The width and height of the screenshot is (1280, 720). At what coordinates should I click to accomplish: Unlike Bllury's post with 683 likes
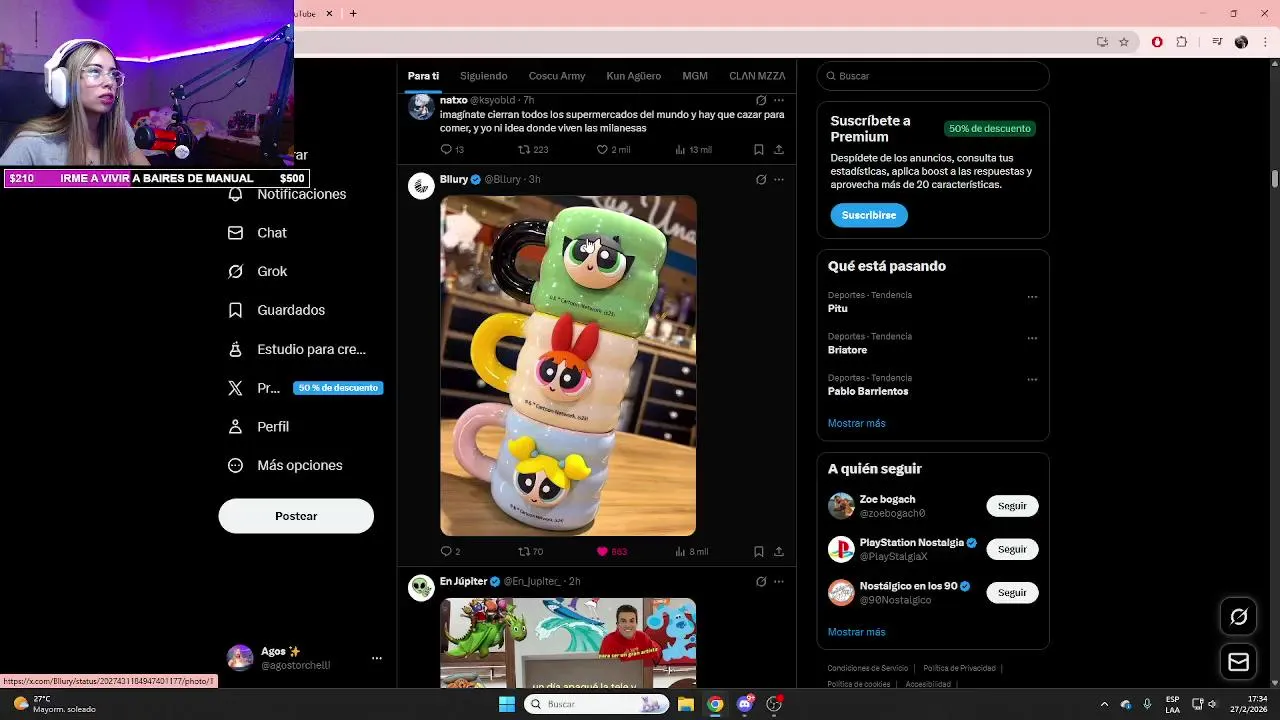[602, 551]
